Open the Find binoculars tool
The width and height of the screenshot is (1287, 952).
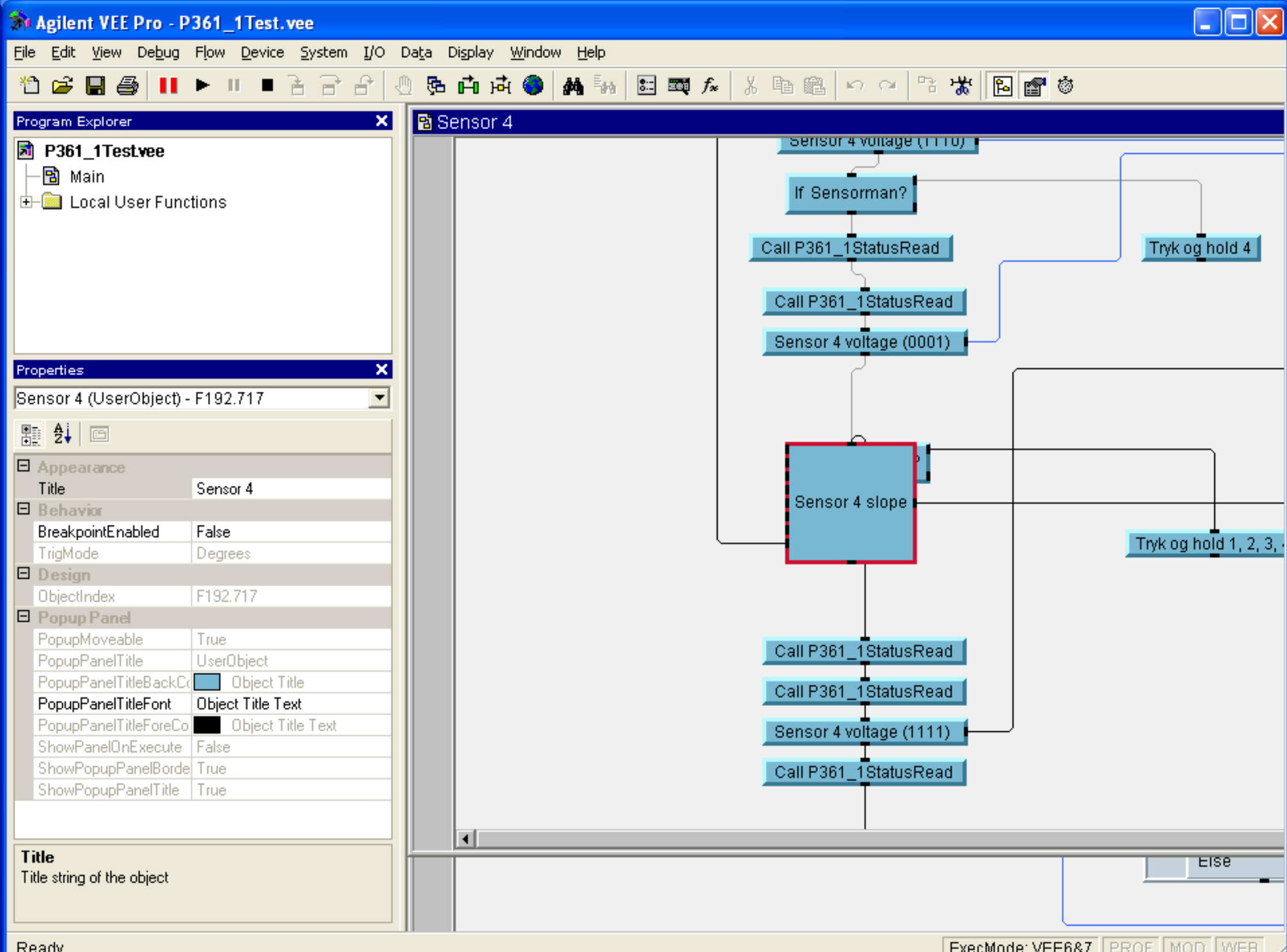[573, 86]
